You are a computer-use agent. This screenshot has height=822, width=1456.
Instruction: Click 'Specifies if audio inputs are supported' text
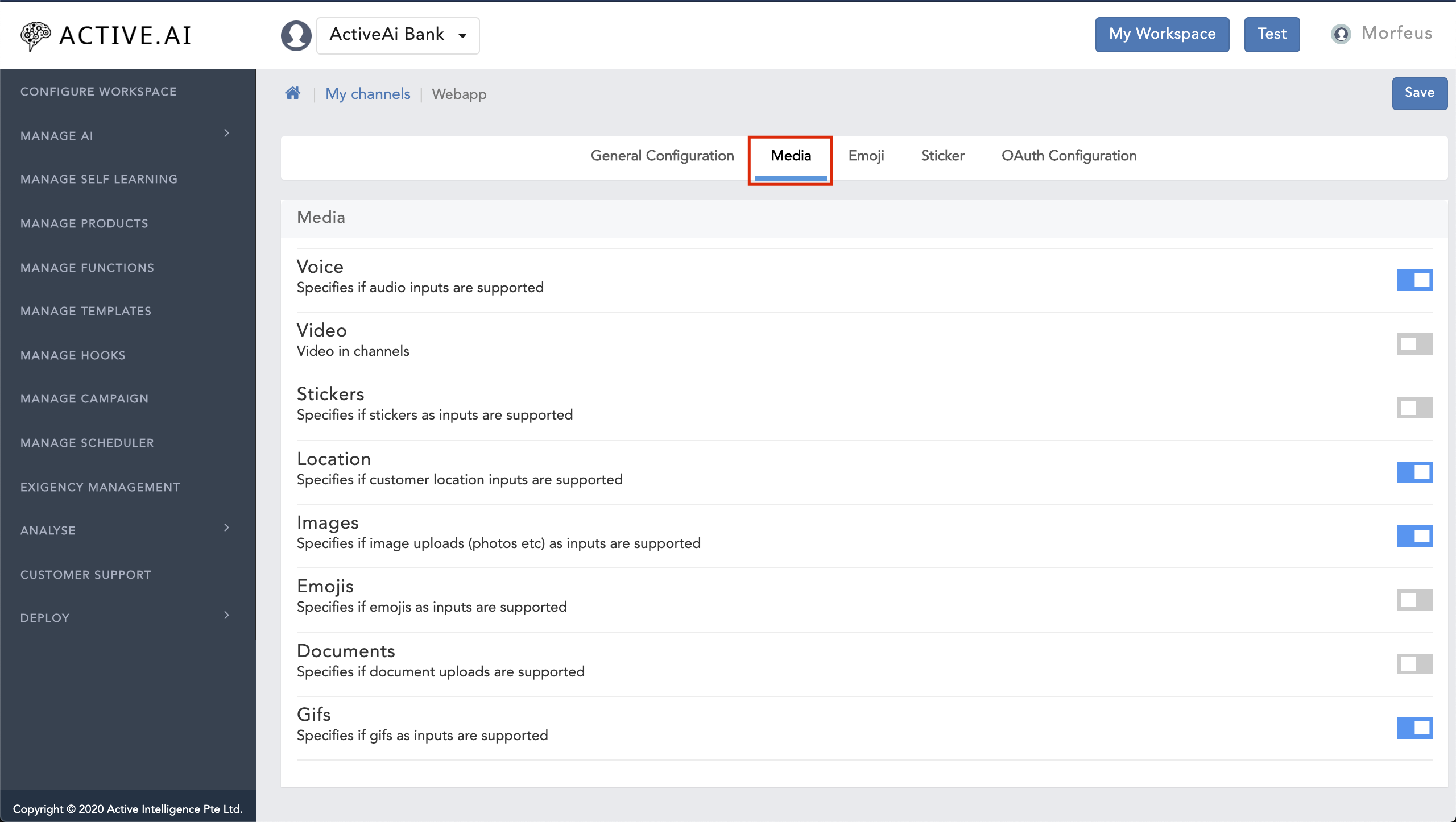point(420,288)
